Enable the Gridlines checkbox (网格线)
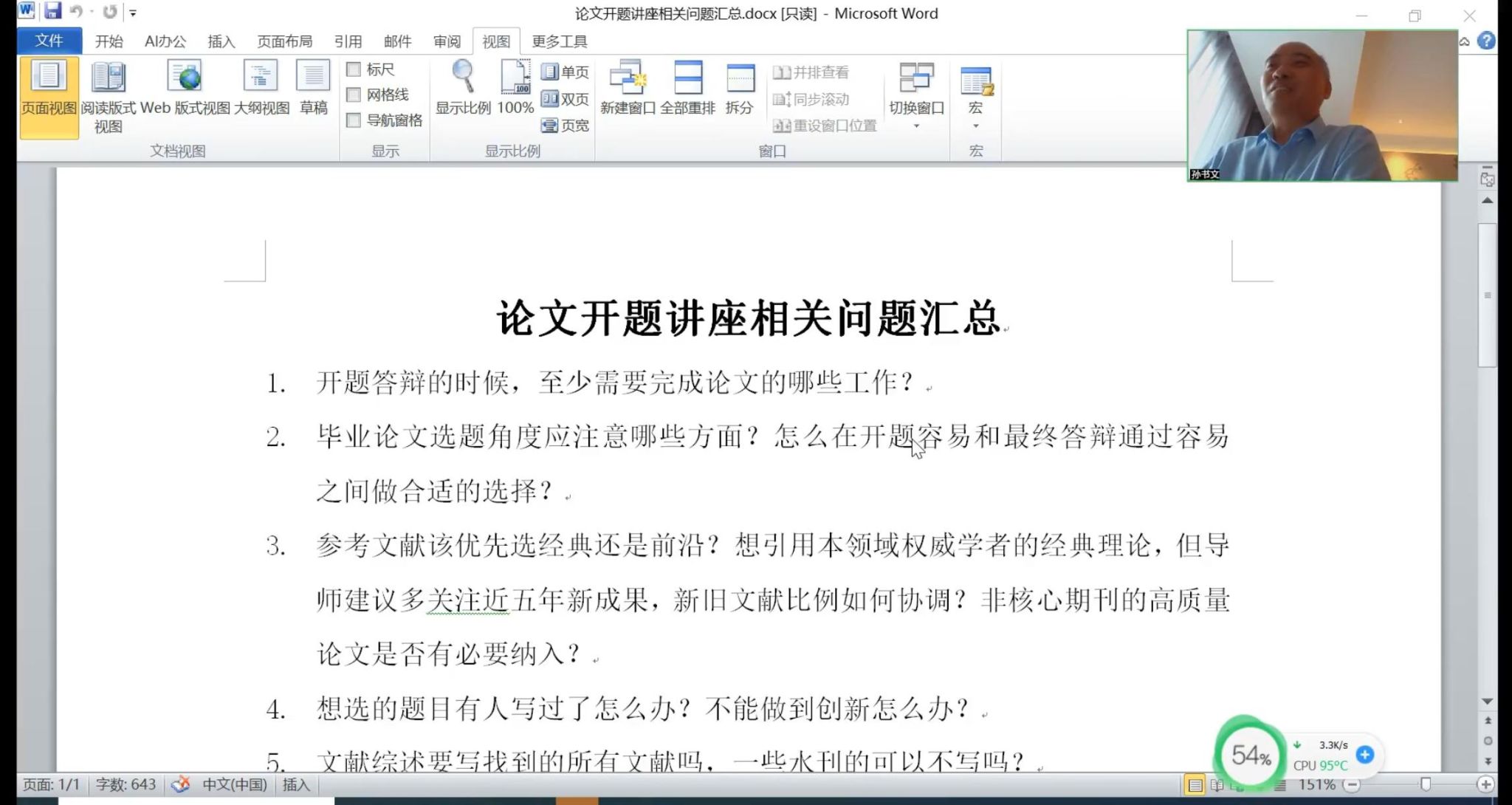Image resolution: width=1512 pixels, height=805 pixels. pos(354,95)
